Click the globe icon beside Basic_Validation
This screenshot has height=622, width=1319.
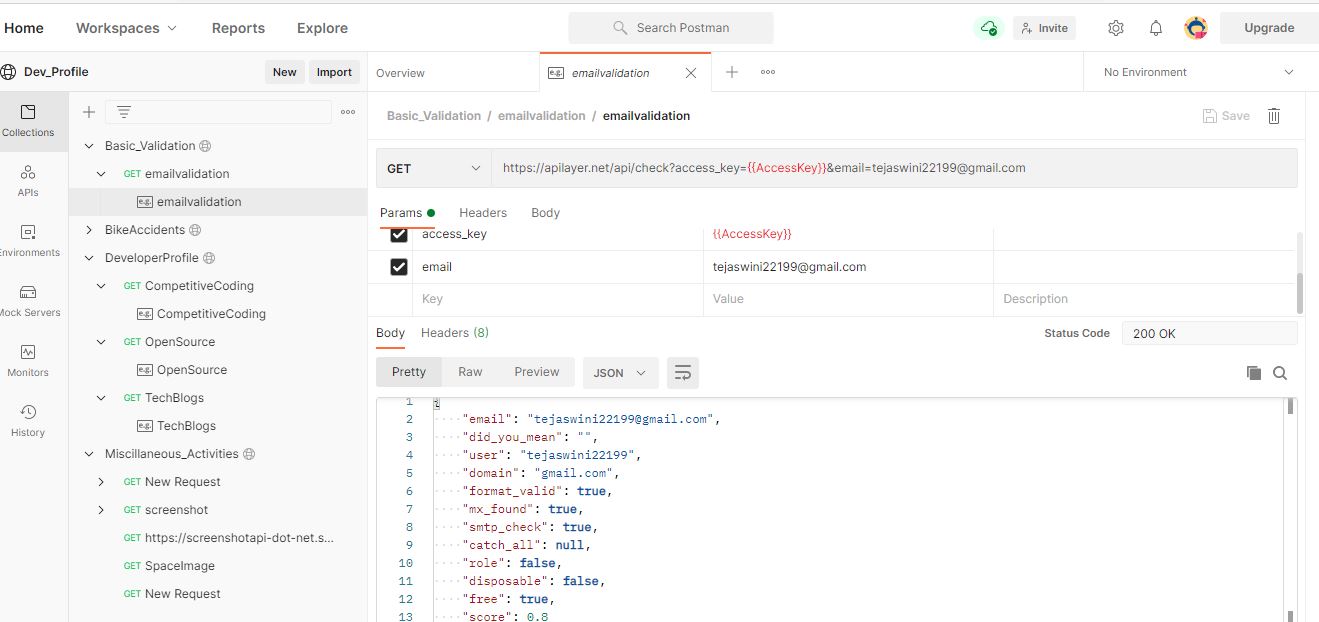click(x=205, y=146)
